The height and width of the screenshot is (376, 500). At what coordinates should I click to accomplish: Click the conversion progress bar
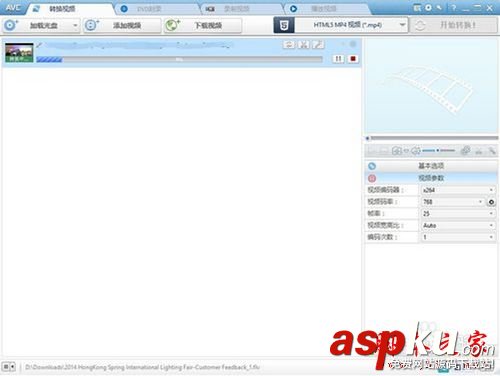179,59
